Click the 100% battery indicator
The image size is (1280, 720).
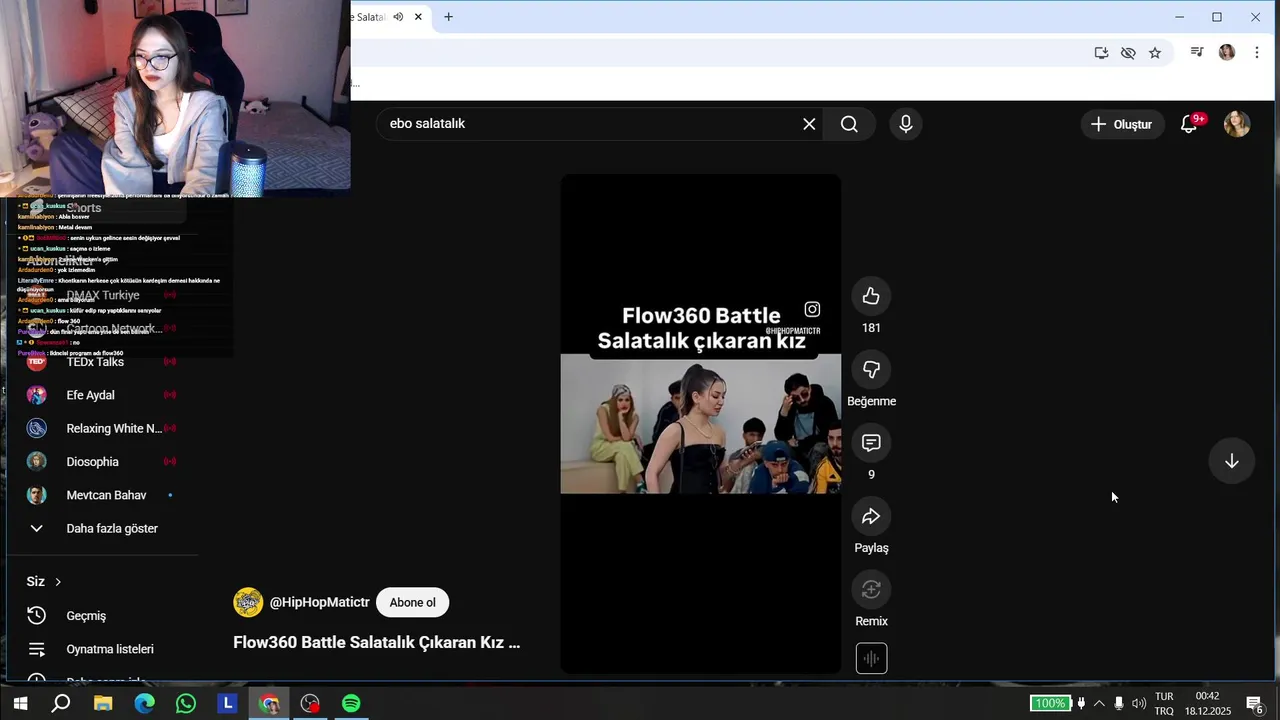pyautogui.click(x=1050, y=704)
